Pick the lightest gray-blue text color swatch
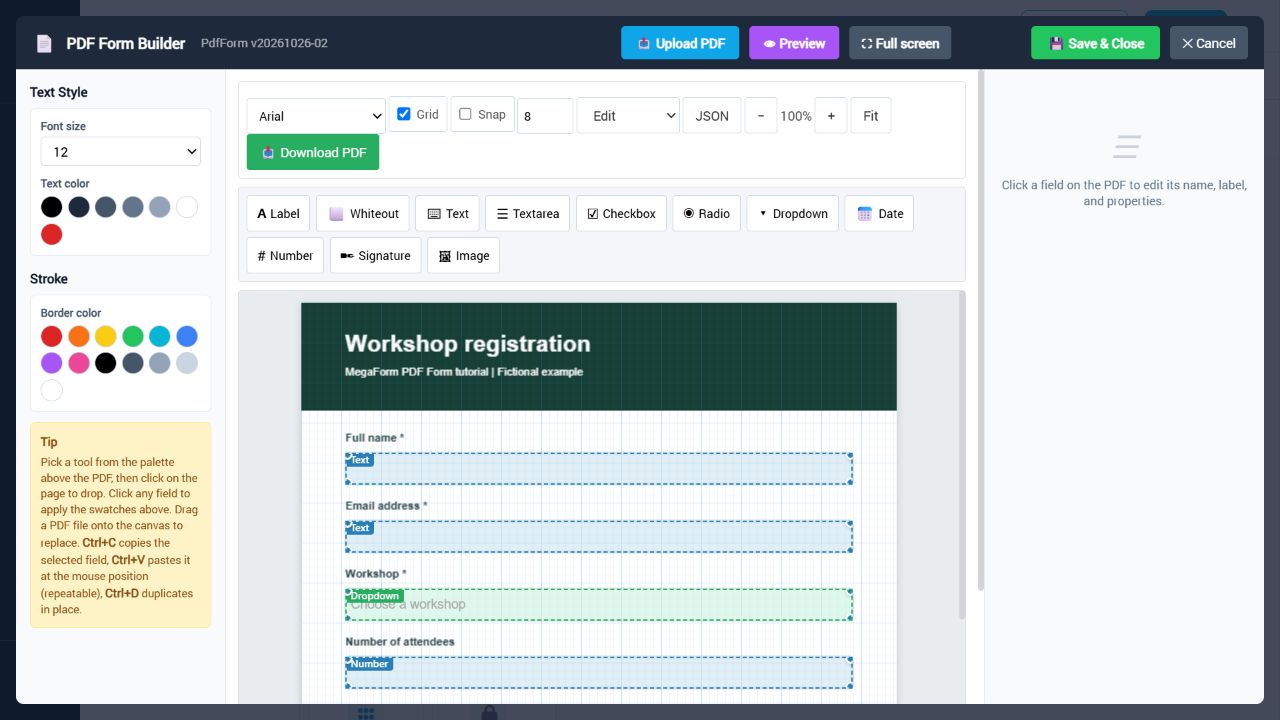Image resolution: width=1280 pixels, height=720 pixels. coord(160,207)
